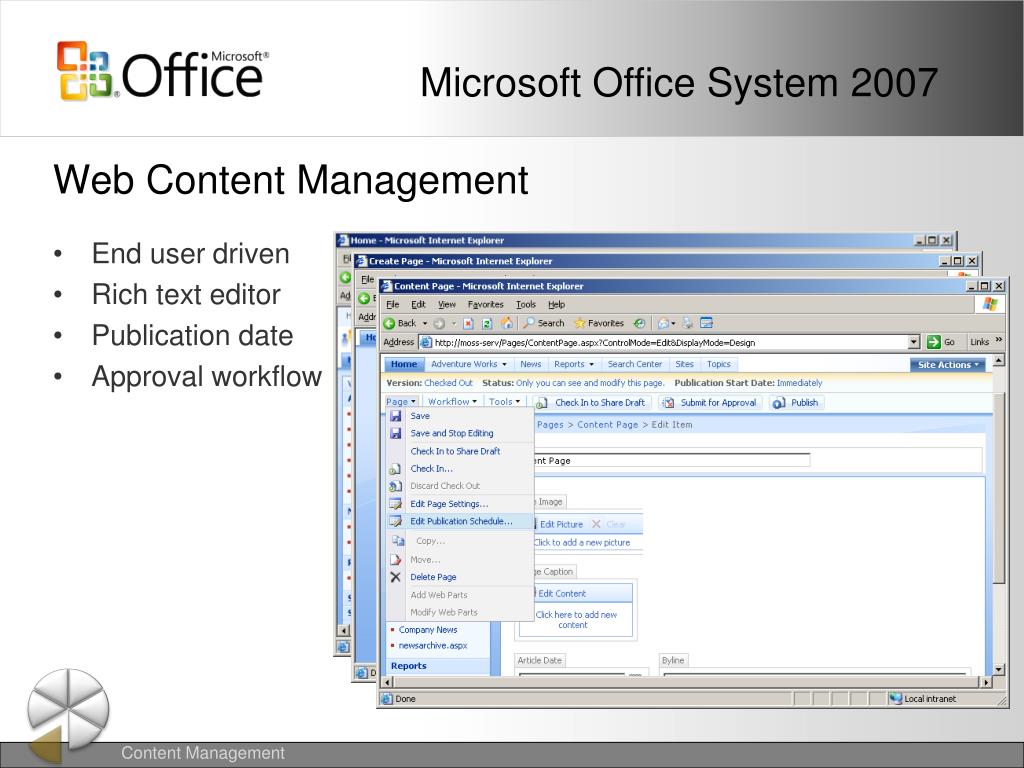
Task: Switch to the News tab
Action: pos(530,364)
